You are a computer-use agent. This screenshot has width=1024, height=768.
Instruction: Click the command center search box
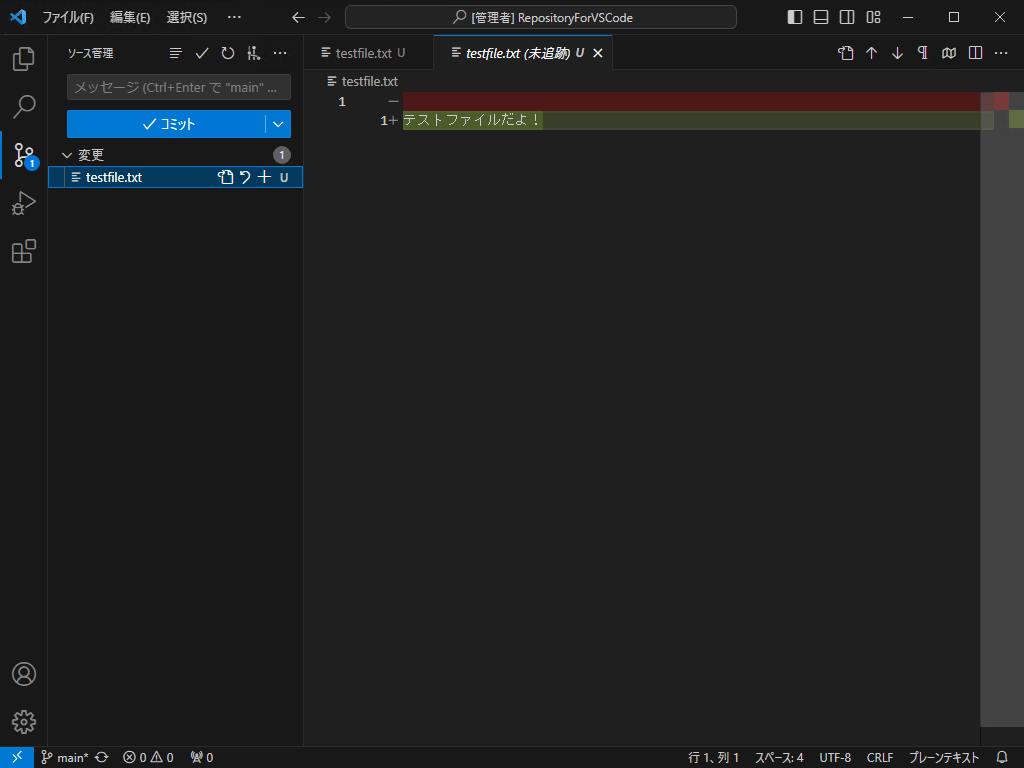tap(541, 18)
